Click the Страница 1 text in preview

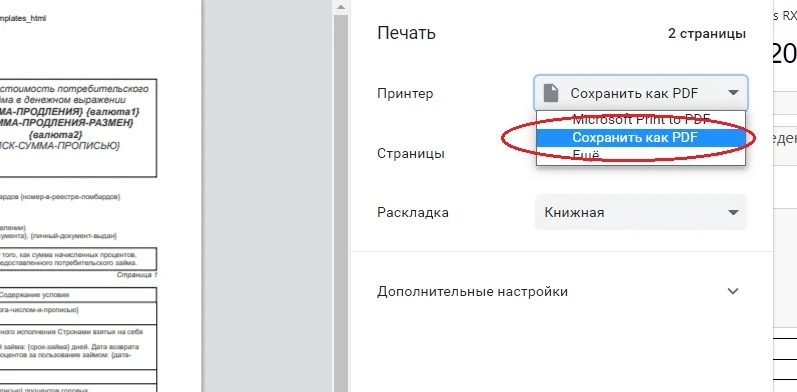(x=137, y=275)
